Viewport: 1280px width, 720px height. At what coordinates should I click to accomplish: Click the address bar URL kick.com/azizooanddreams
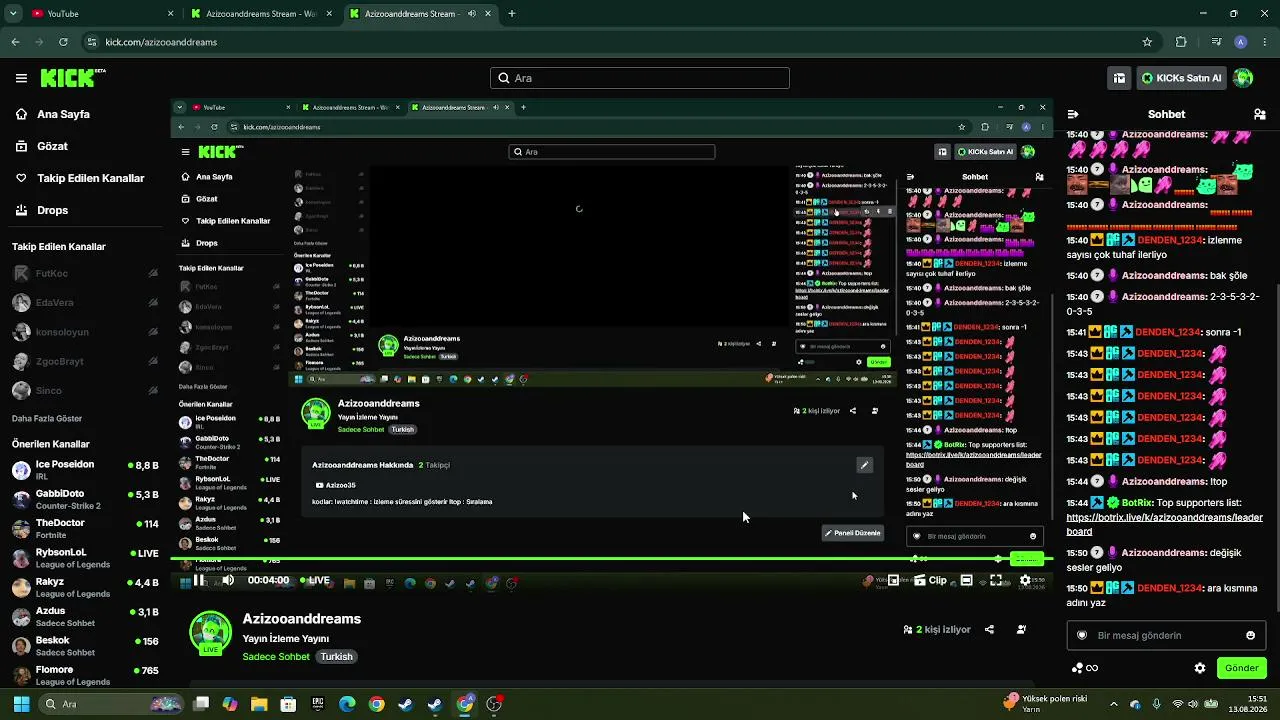click(x=161, y=42)
